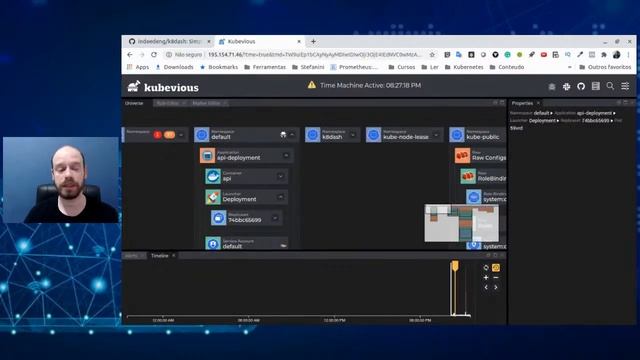The width and height of the screenshot is (640, 360).
Task: Select the k8dash namespace icon
Action: pyautogui.click(x=313, y=135)
